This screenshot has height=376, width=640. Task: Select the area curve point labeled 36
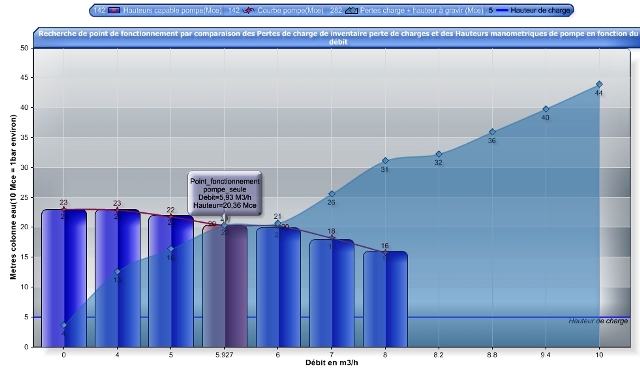[x=492, y=132]
